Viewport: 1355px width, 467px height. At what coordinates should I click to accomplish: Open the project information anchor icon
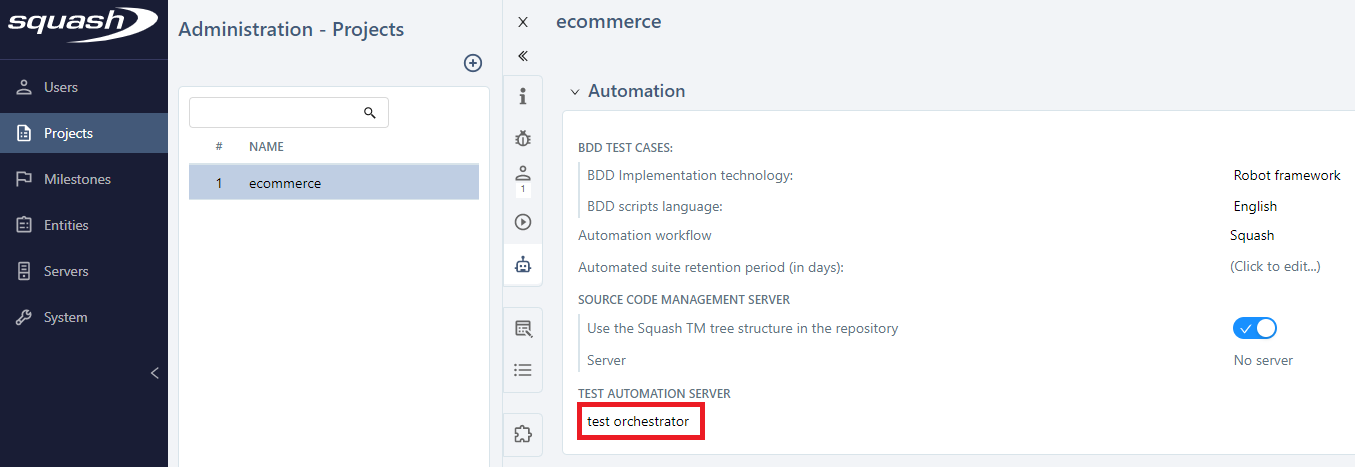coord(522,97)
